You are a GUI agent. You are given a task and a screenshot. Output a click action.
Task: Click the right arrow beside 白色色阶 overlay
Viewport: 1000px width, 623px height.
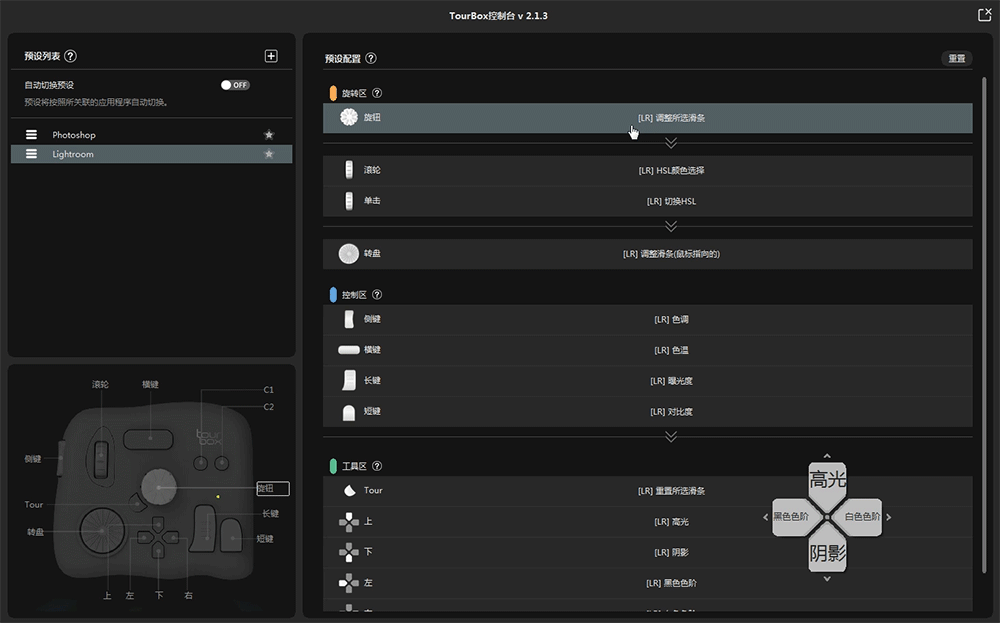pyautogui.click(x=888, y=517)
